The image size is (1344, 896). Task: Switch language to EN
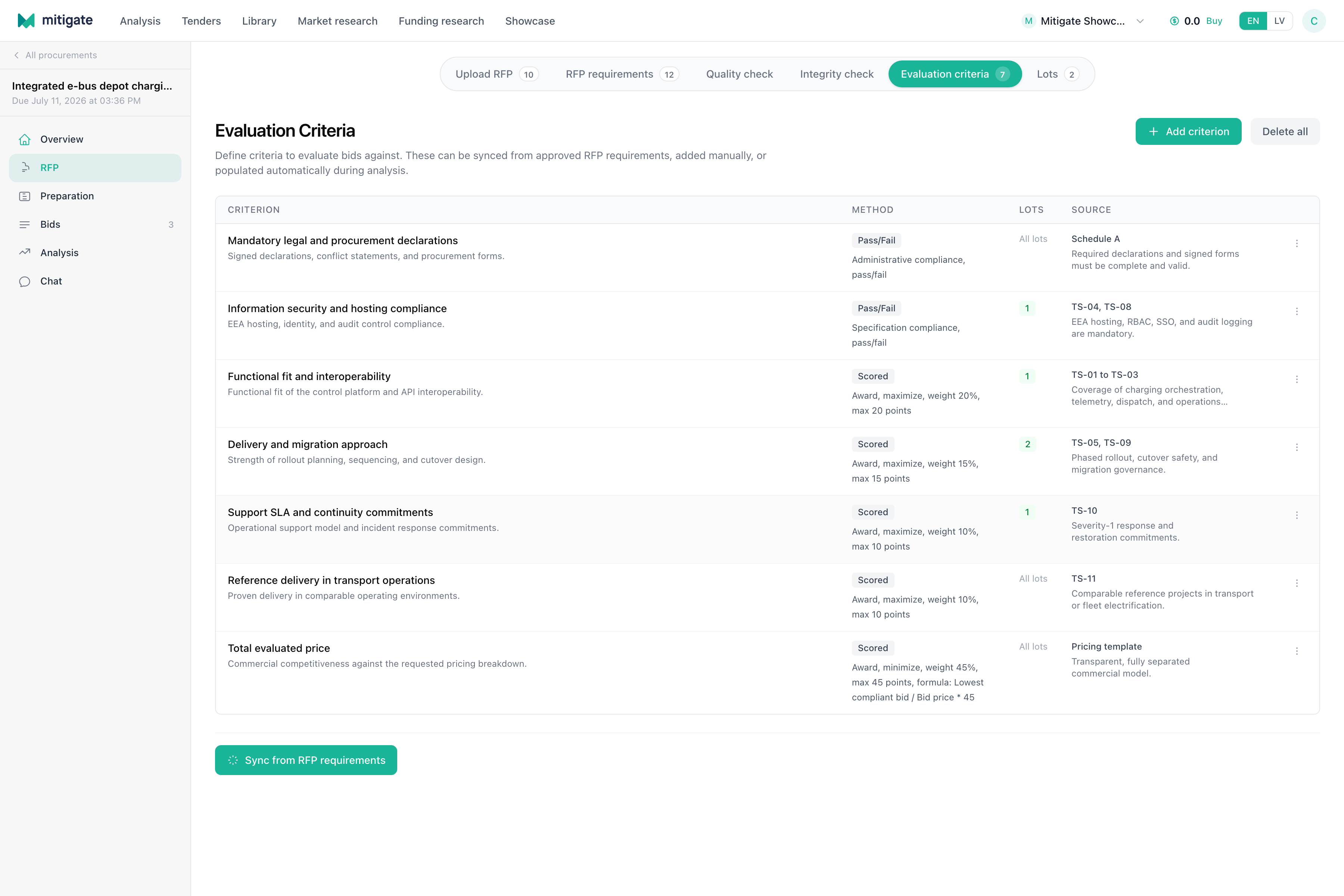coord(1253,21)
